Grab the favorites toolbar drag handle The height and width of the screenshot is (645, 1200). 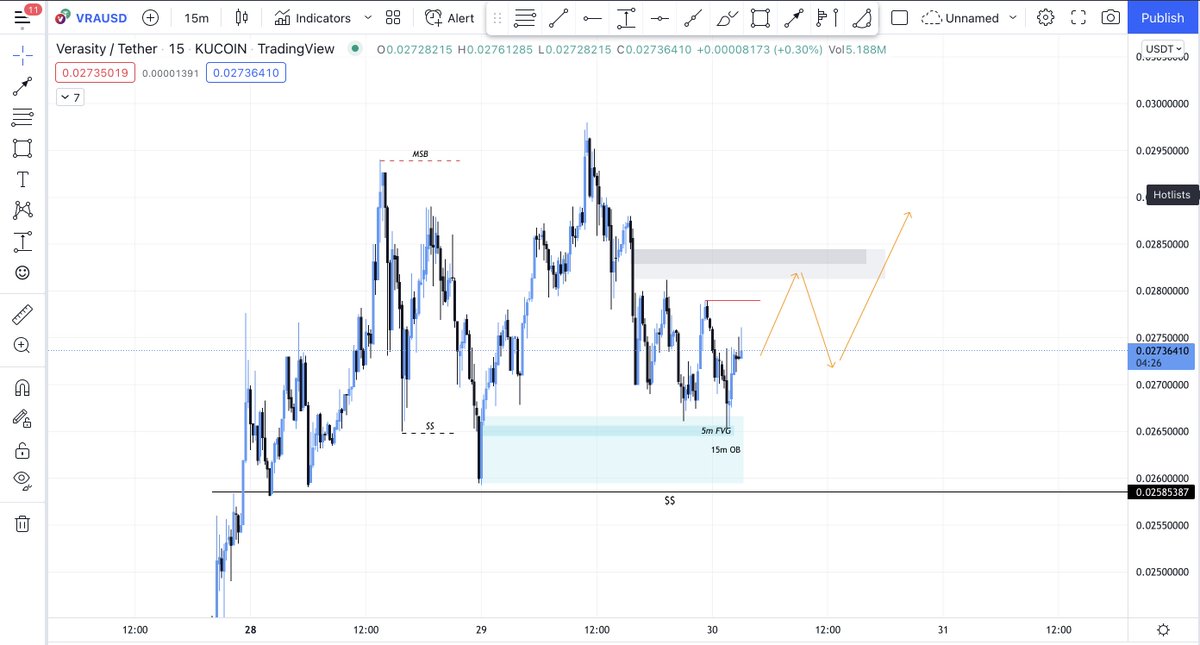pos(497,17)
